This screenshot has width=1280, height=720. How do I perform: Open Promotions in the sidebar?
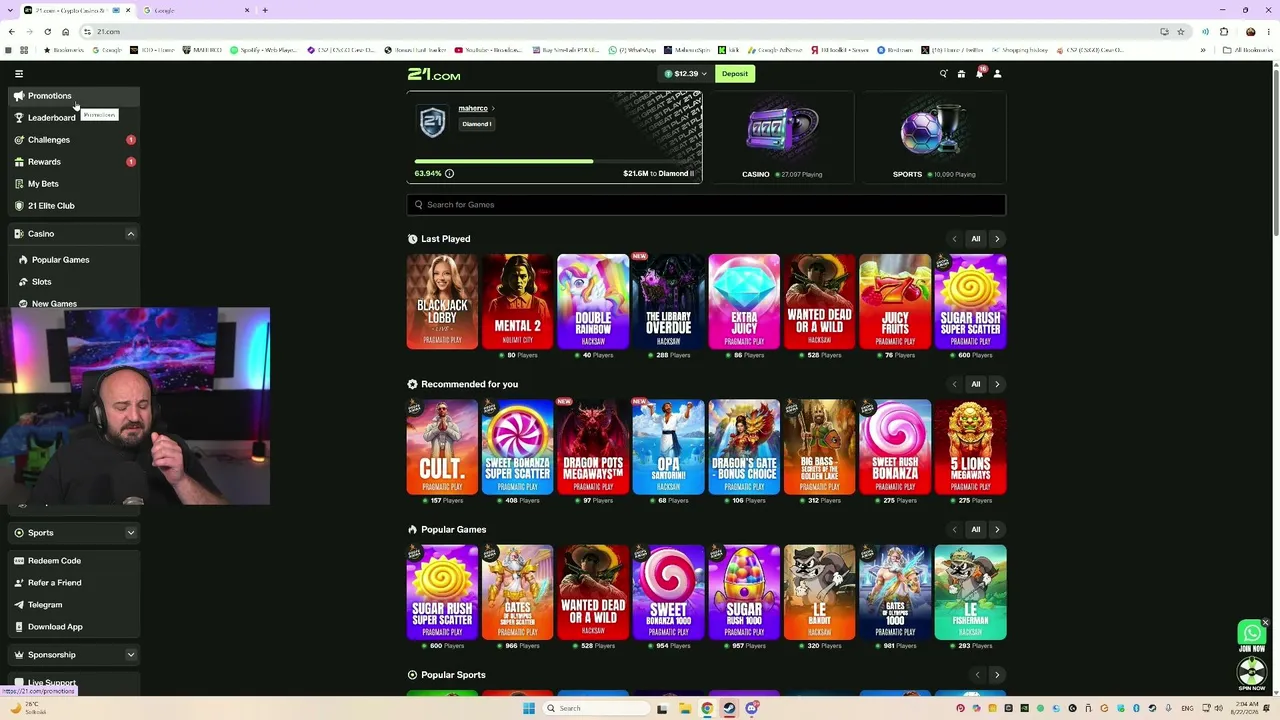coord(74,96)
